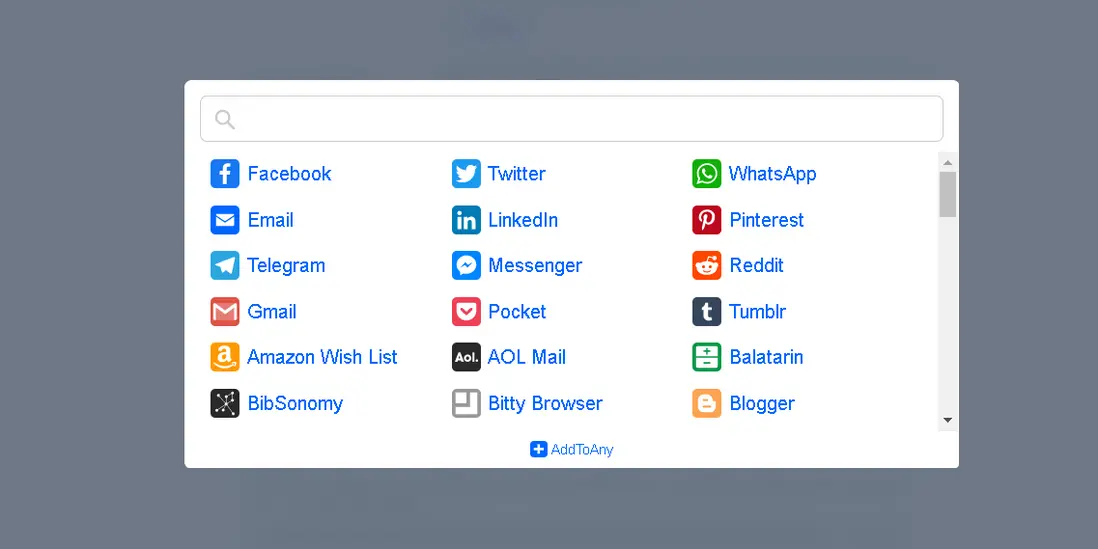This screenshot has width=1098, height=549.
Task: Click the WhatsApp icon
Action: click(707, 174)
